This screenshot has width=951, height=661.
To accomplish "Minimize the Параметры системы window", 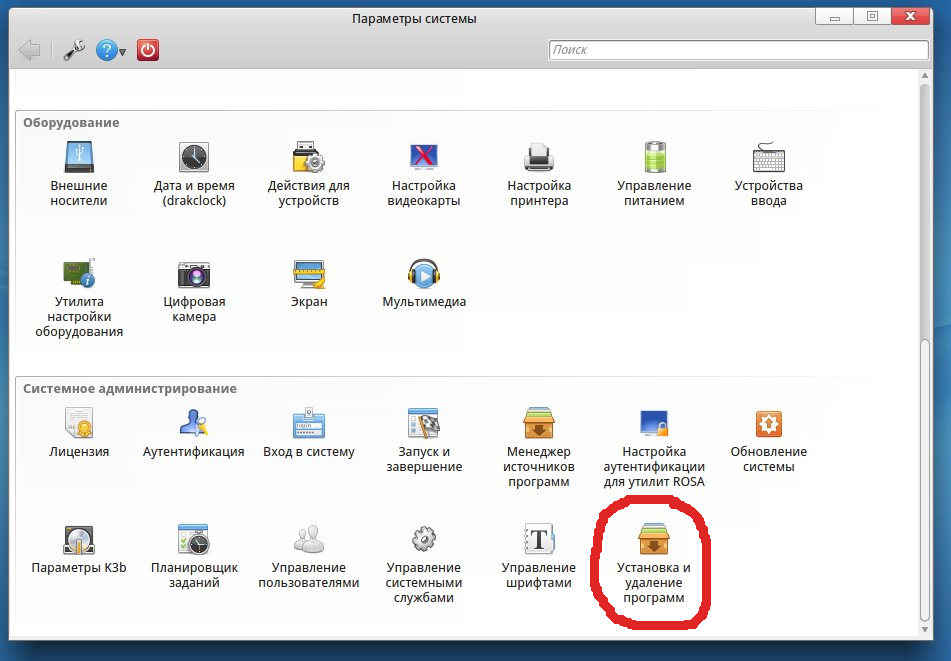I will [x=835, y=16].
